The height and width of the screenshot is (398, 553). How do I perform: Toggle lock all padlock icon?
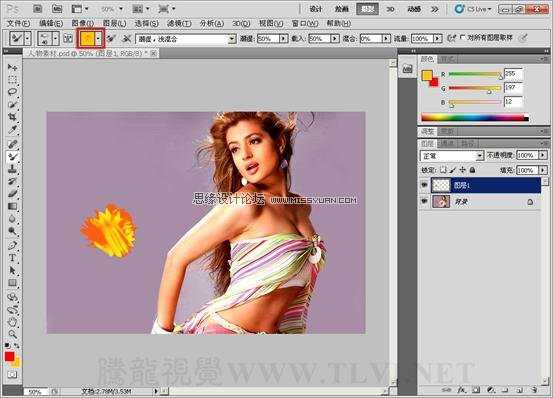(473, 170)
